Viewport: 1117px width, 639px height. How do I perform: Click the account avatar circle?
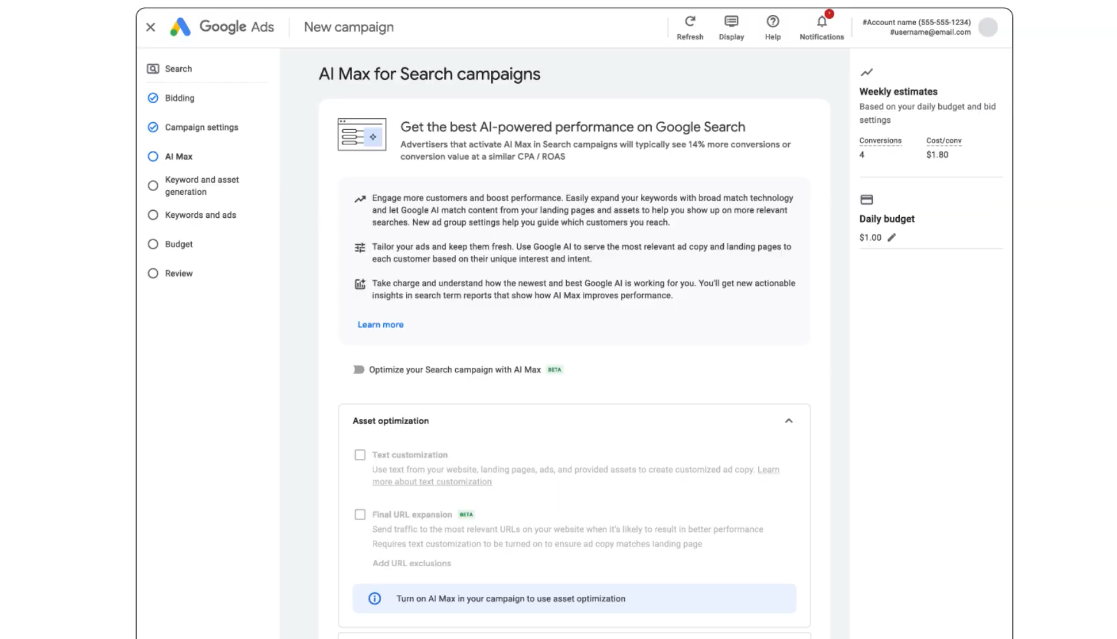[987, 27]
